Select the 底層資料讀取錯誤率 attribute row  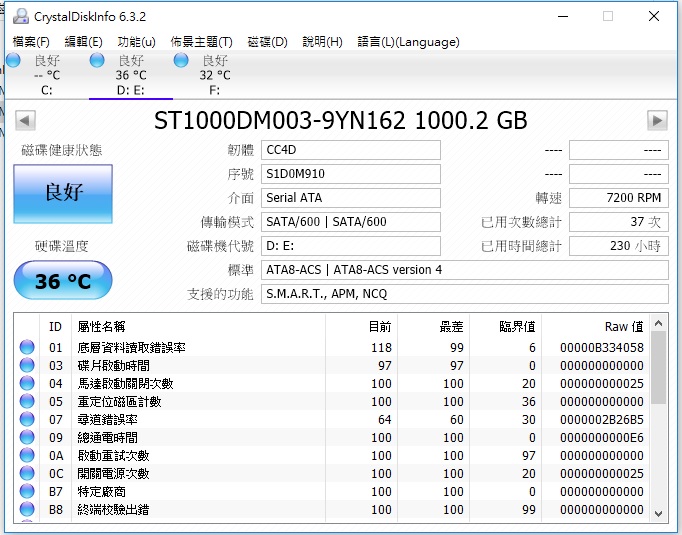tap(332, 348)
